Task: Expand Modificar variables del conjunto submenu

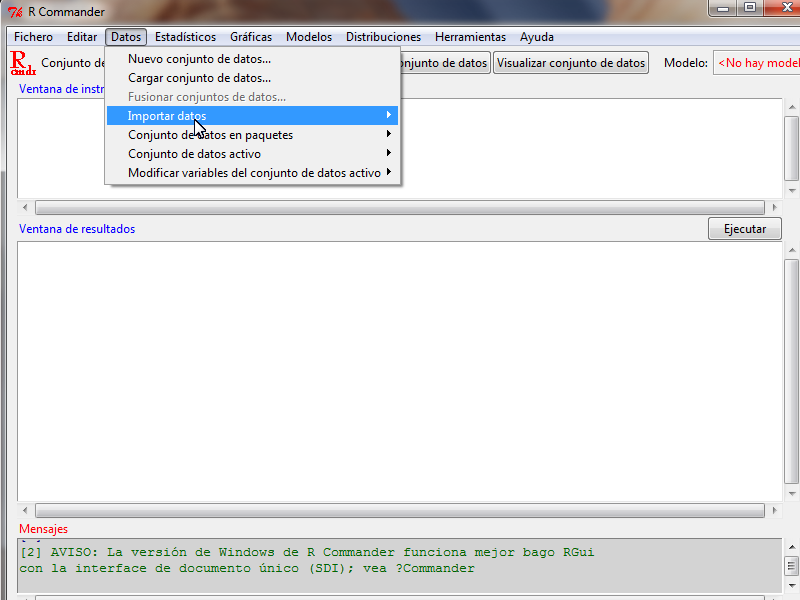Action: click(x=254, y=173)
